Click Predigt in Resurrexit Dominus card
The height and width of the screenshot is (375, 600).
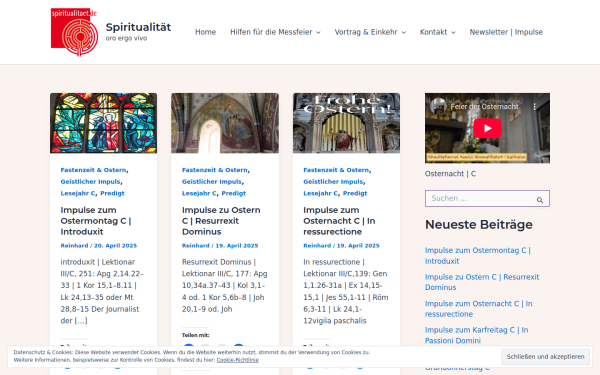[x=233, y=193]
